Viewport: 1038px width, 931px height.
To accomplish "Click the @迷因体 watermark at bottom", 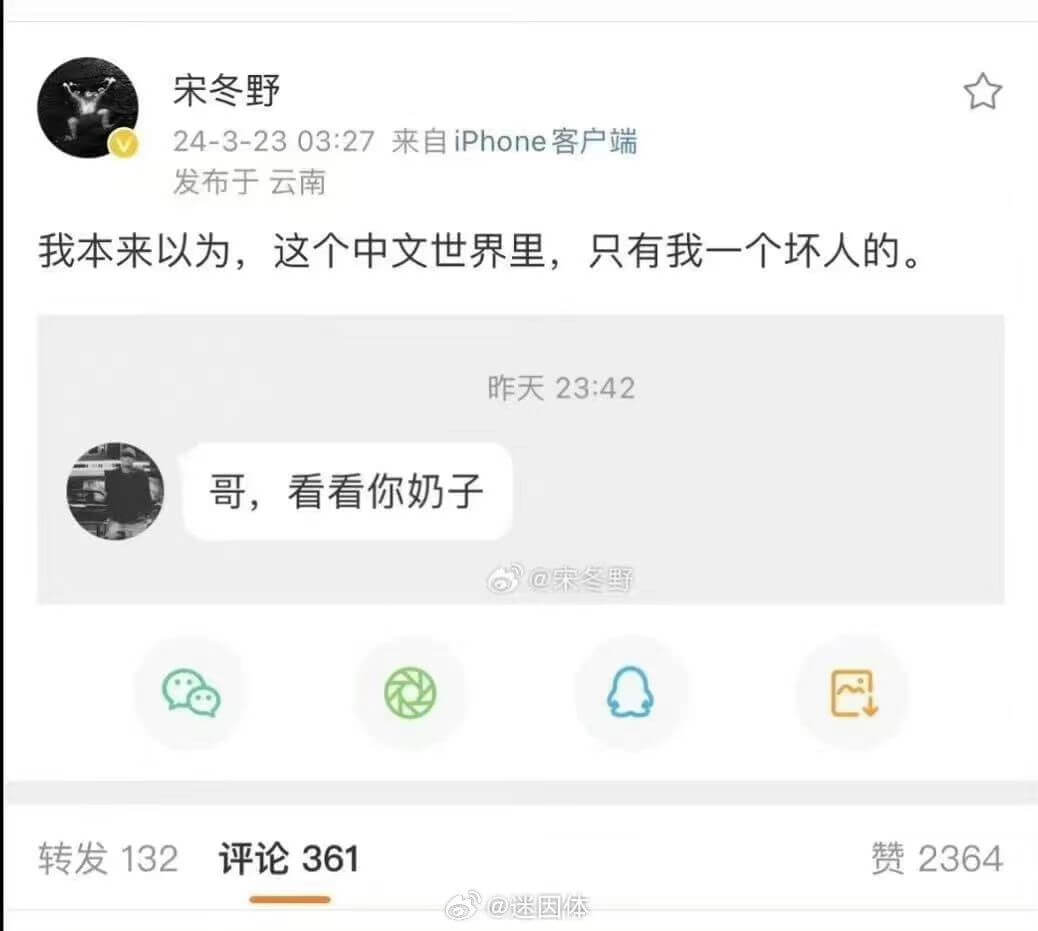I will pos(516,906).
